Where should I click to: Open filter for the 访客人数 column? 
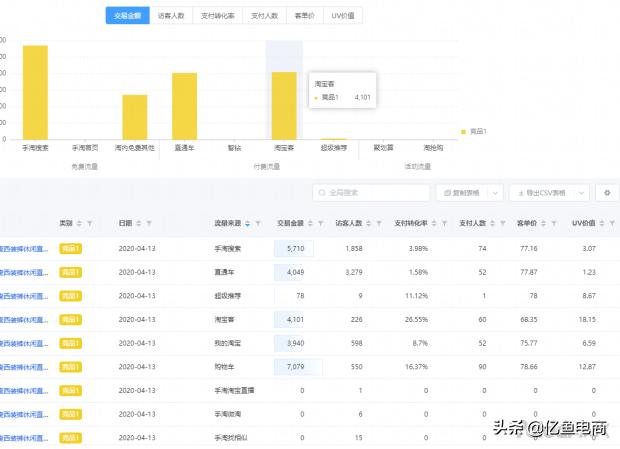(x=379, y=223)
